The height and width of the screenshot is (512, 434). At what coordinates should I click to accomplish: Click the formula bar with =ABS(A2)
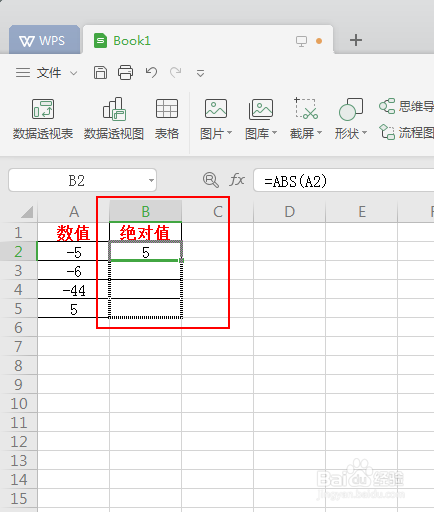pyautogui.click(x=344, y=180)
